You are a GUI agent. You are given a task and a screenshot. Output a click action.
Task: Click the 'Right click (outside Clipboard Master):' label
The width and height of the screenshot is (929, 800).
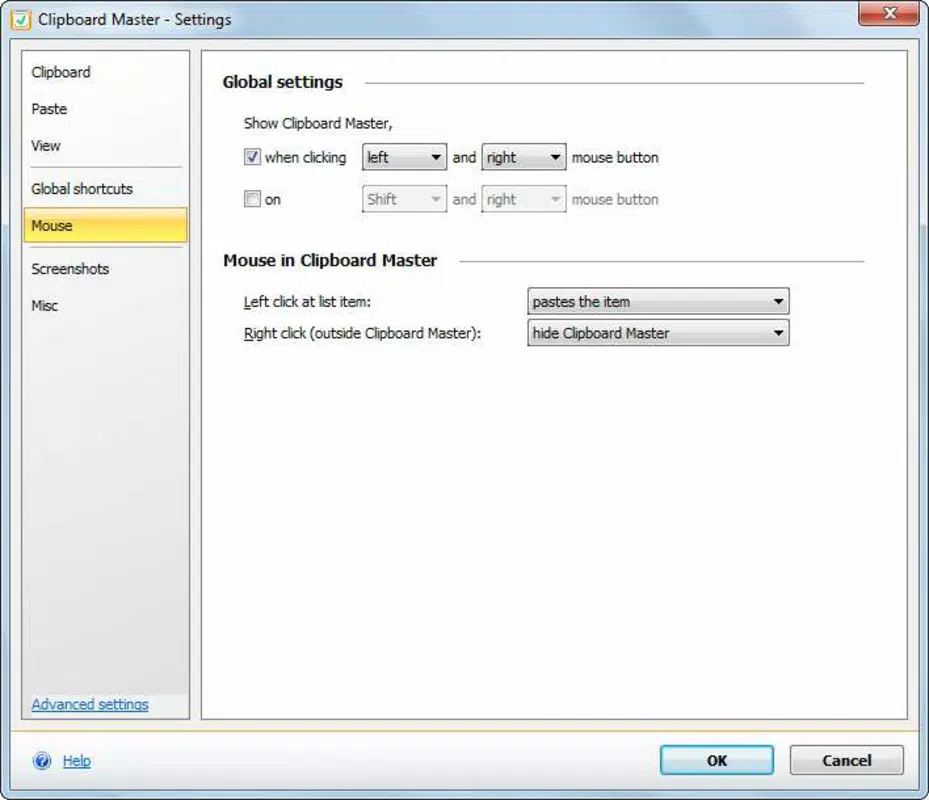362,333
